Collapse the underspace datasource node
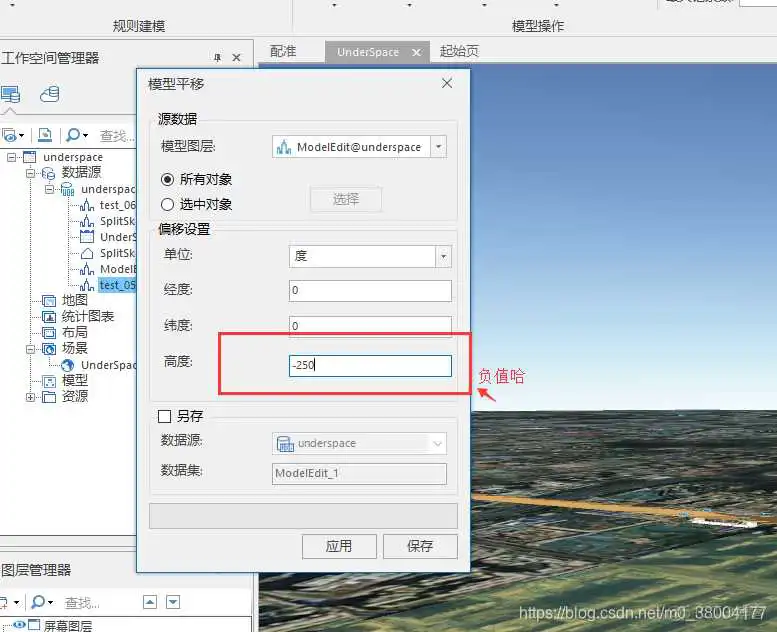The image size is (777, 632). coord(49,189)
